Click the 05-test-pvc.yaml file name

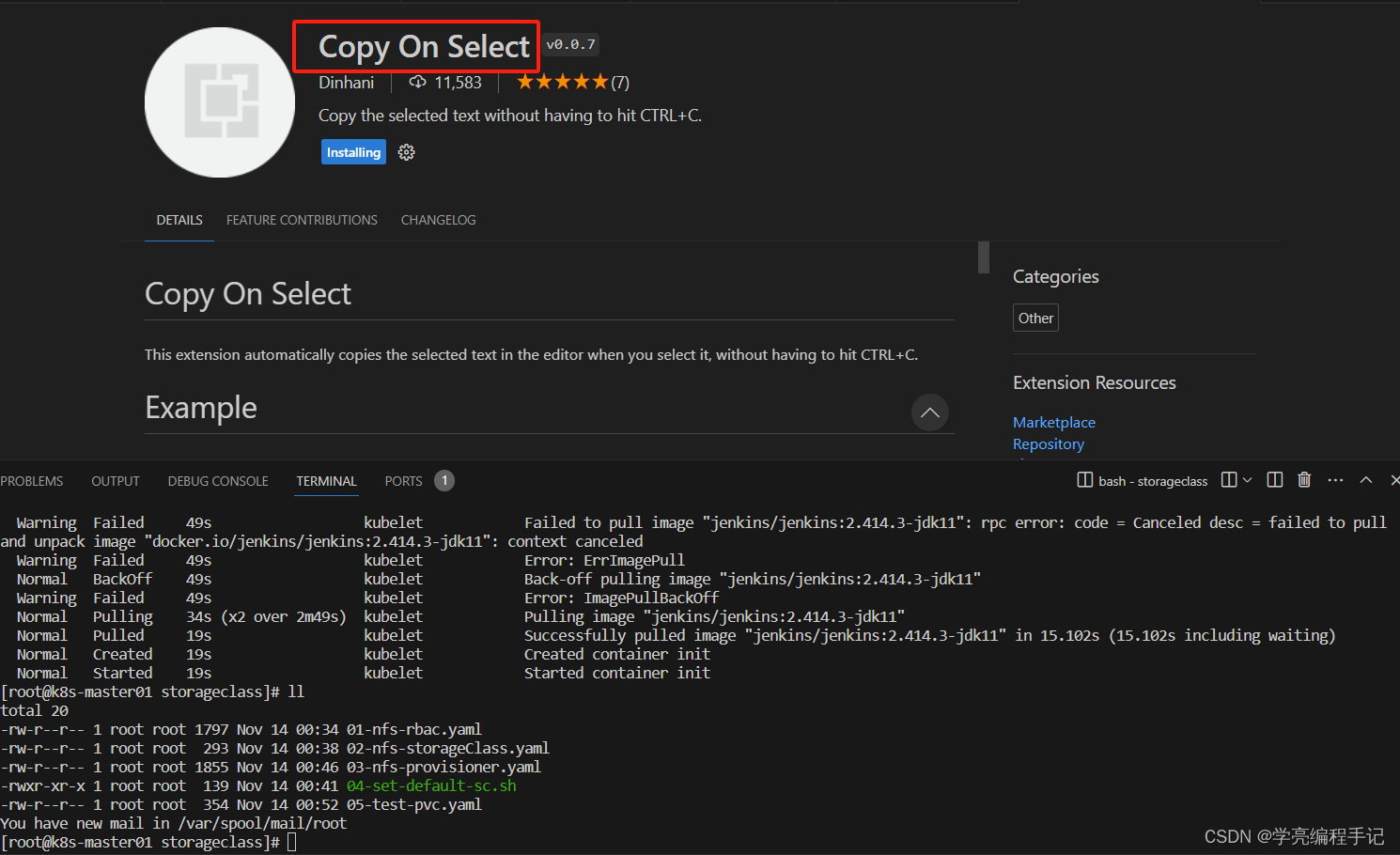click(x=414, y=804)
